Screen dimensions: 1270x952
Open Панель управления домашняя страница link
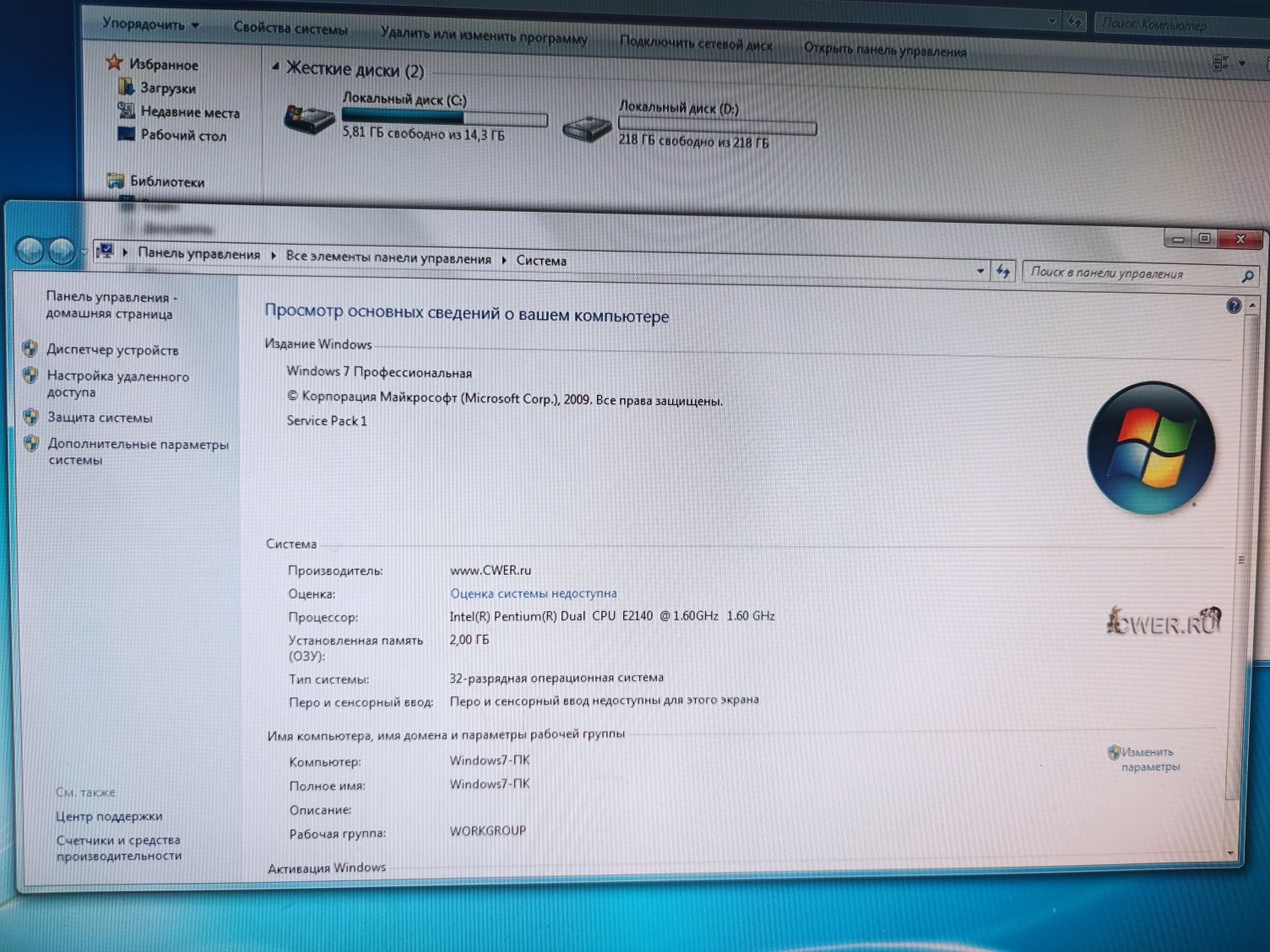pos(111,305)
